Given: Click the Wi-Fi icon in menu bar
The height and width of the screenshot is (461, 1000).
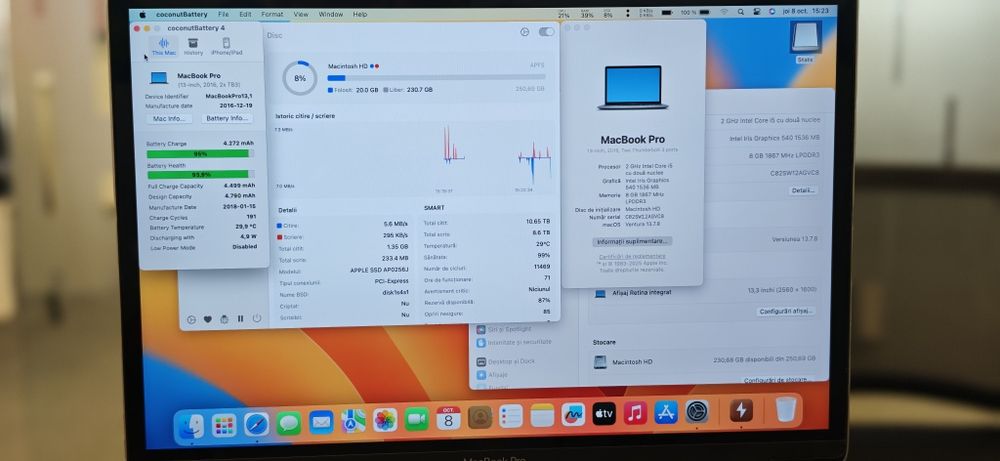Looking at the screenshot, I should (x=724, y=11).
